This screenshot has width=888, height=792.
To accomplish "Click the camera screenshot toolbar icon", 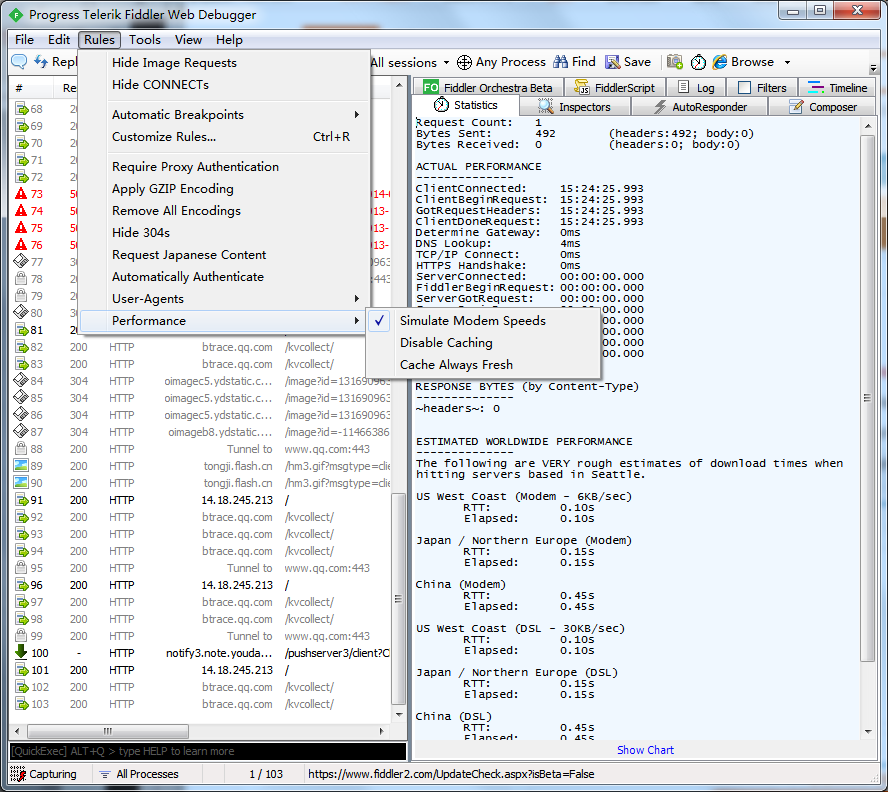I will [x=674, y=62].
